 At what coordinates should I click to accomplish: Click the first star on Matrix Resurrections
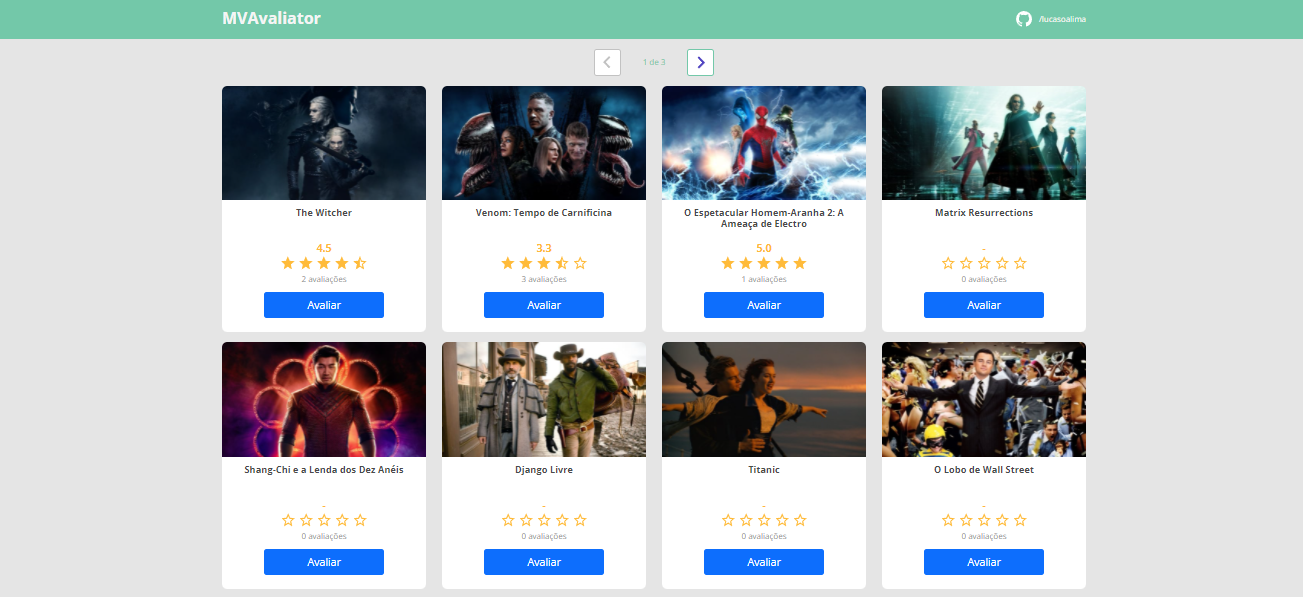tap(948, 263)
